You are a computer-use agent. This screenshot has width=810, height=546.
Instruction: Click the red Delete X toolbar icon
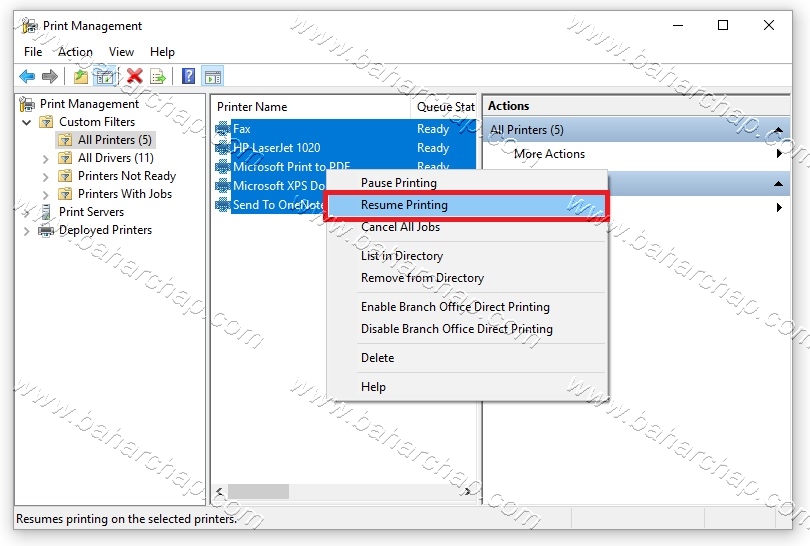tap(135, 76)
